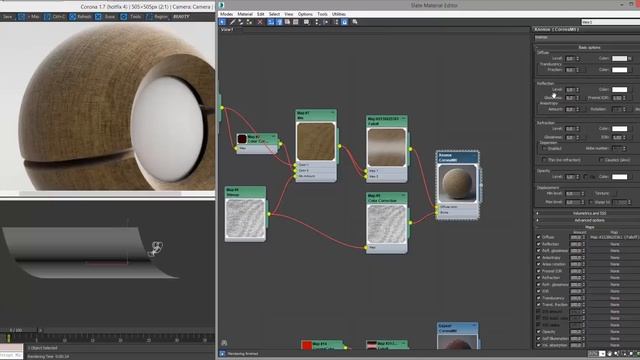640x360 pixels.
Task: Open the Reflection color swatch
Action: point(619,89)
